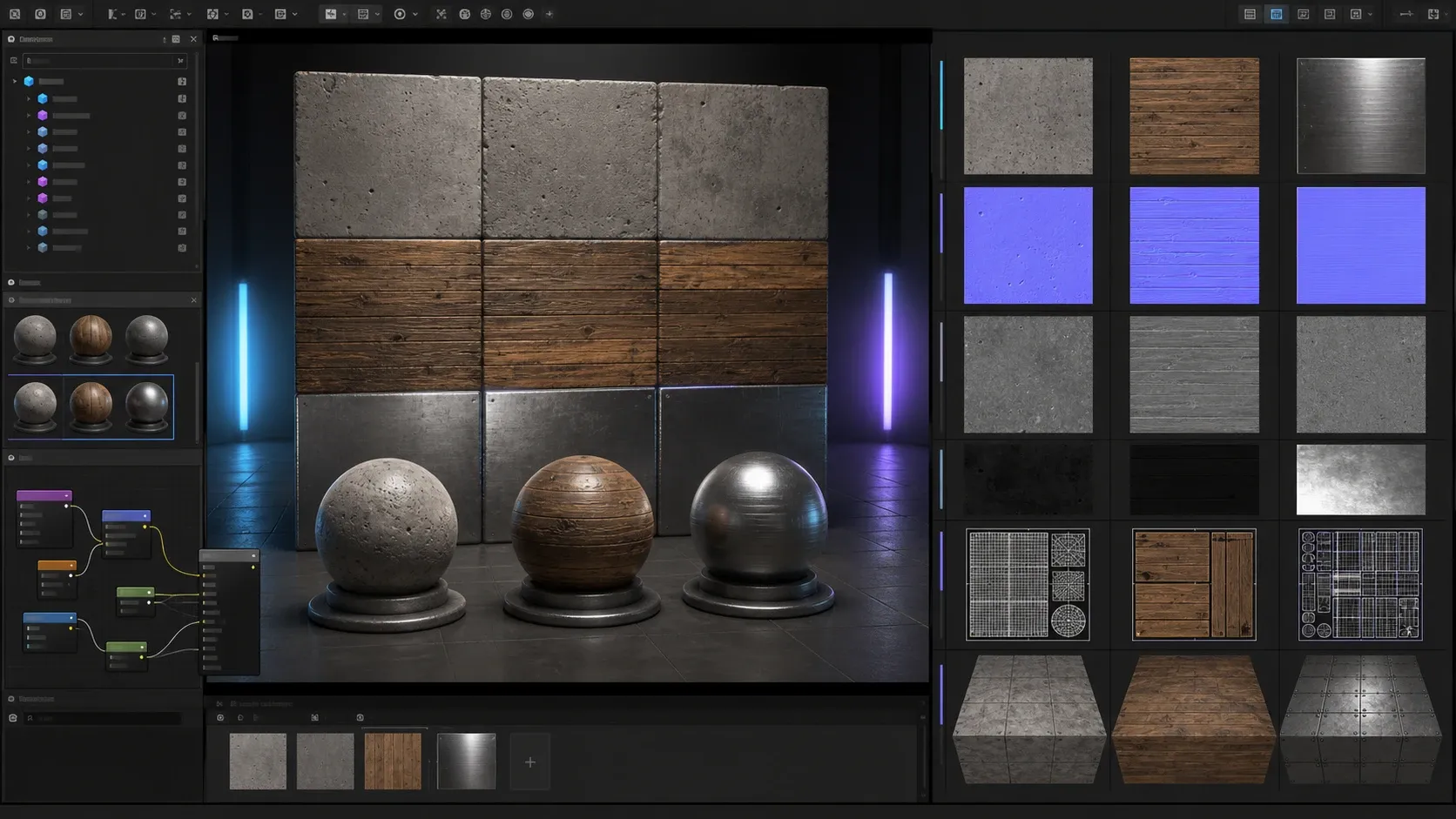Click the large wooden sphere in the 3D viewport
1456x819 pixels.
[x=583, y=524]
